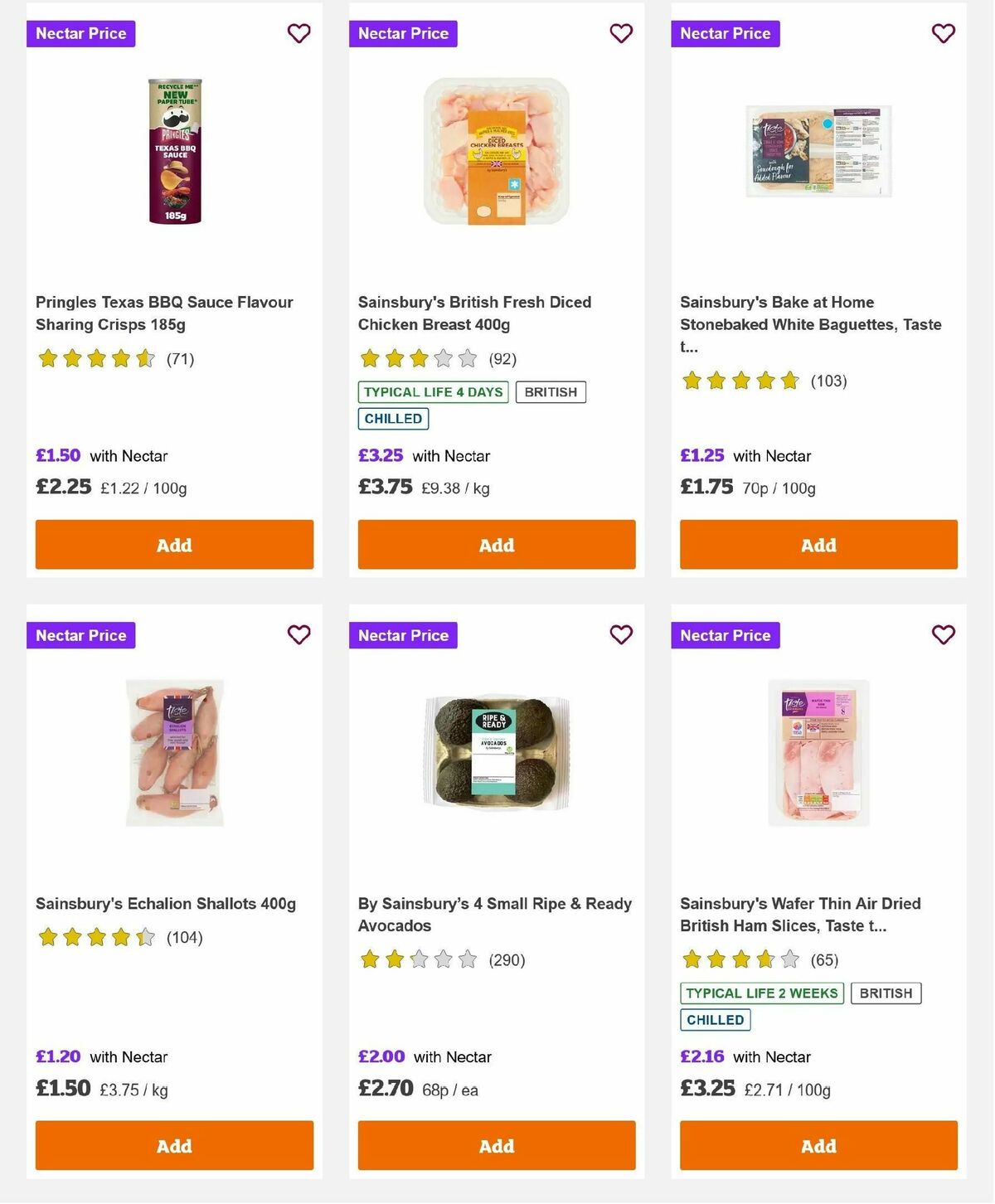995x1204 pixels.
Task: Add Stonebaked White Baguettes to the basket
Action: point(818,545)
